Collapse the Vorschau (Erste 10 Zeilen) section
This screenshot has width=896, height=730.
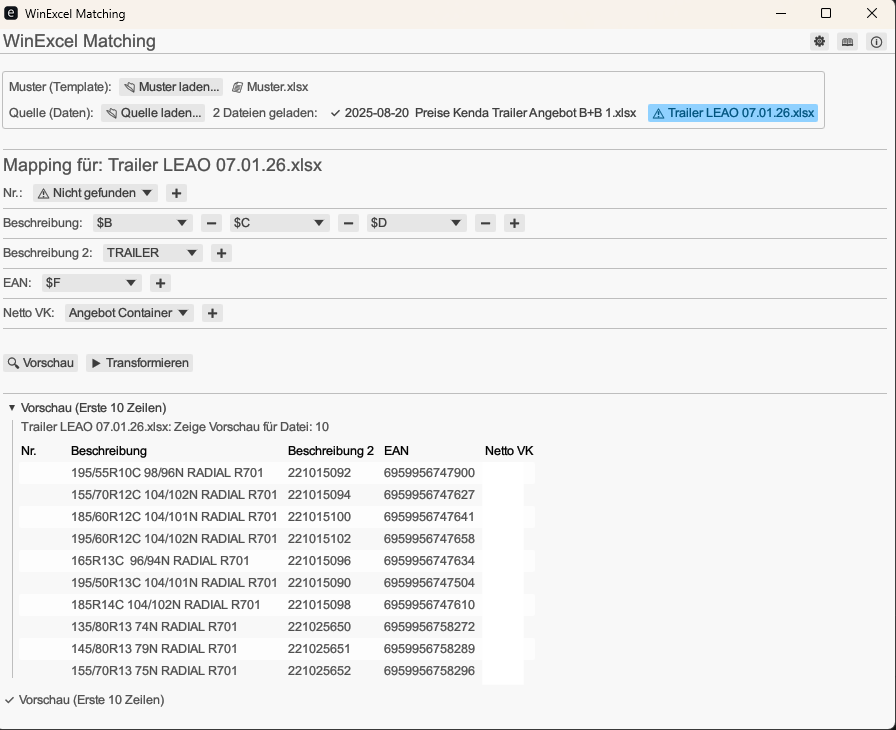(x=11, y=409)
